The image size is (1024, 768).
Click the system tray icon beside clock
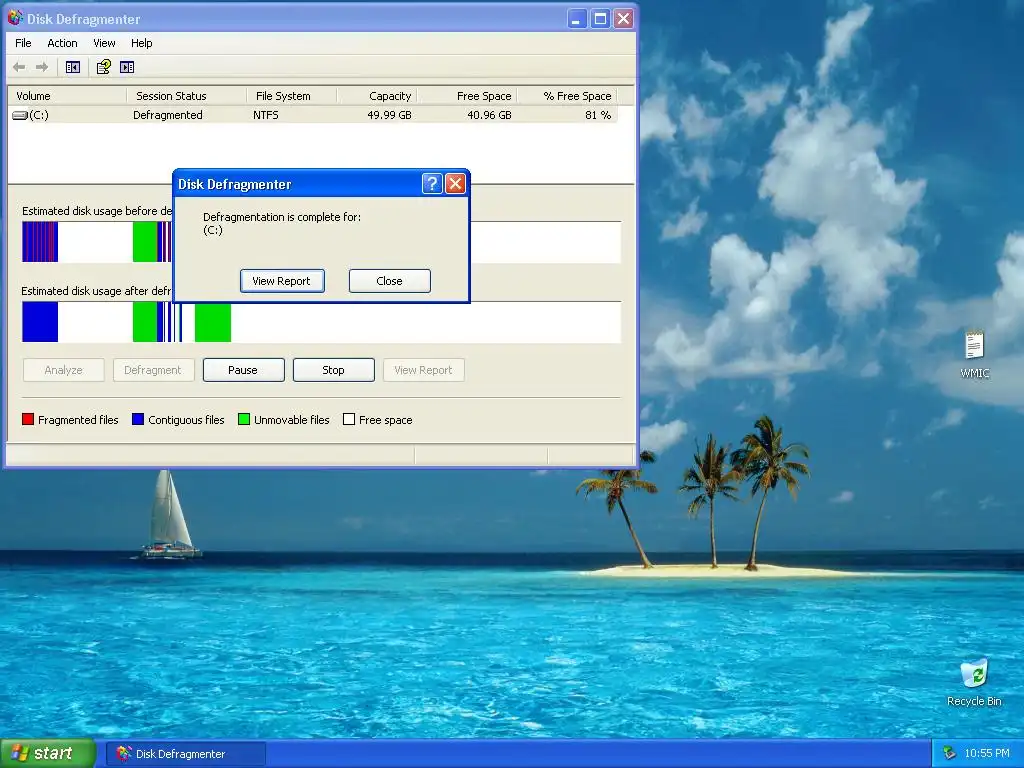tap(949, 753)
